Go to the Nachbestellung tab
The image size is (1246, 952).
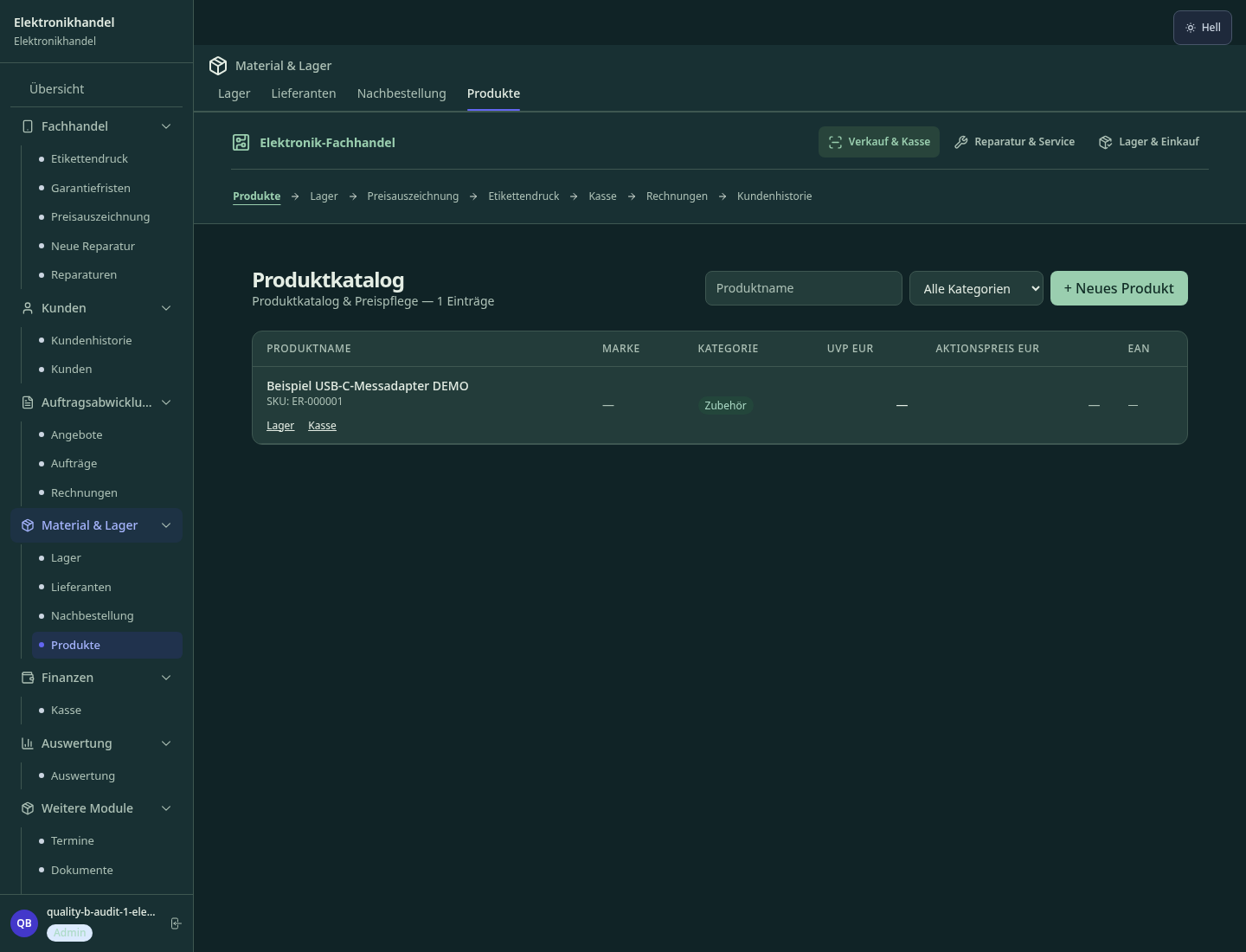[x=401, y=93]
